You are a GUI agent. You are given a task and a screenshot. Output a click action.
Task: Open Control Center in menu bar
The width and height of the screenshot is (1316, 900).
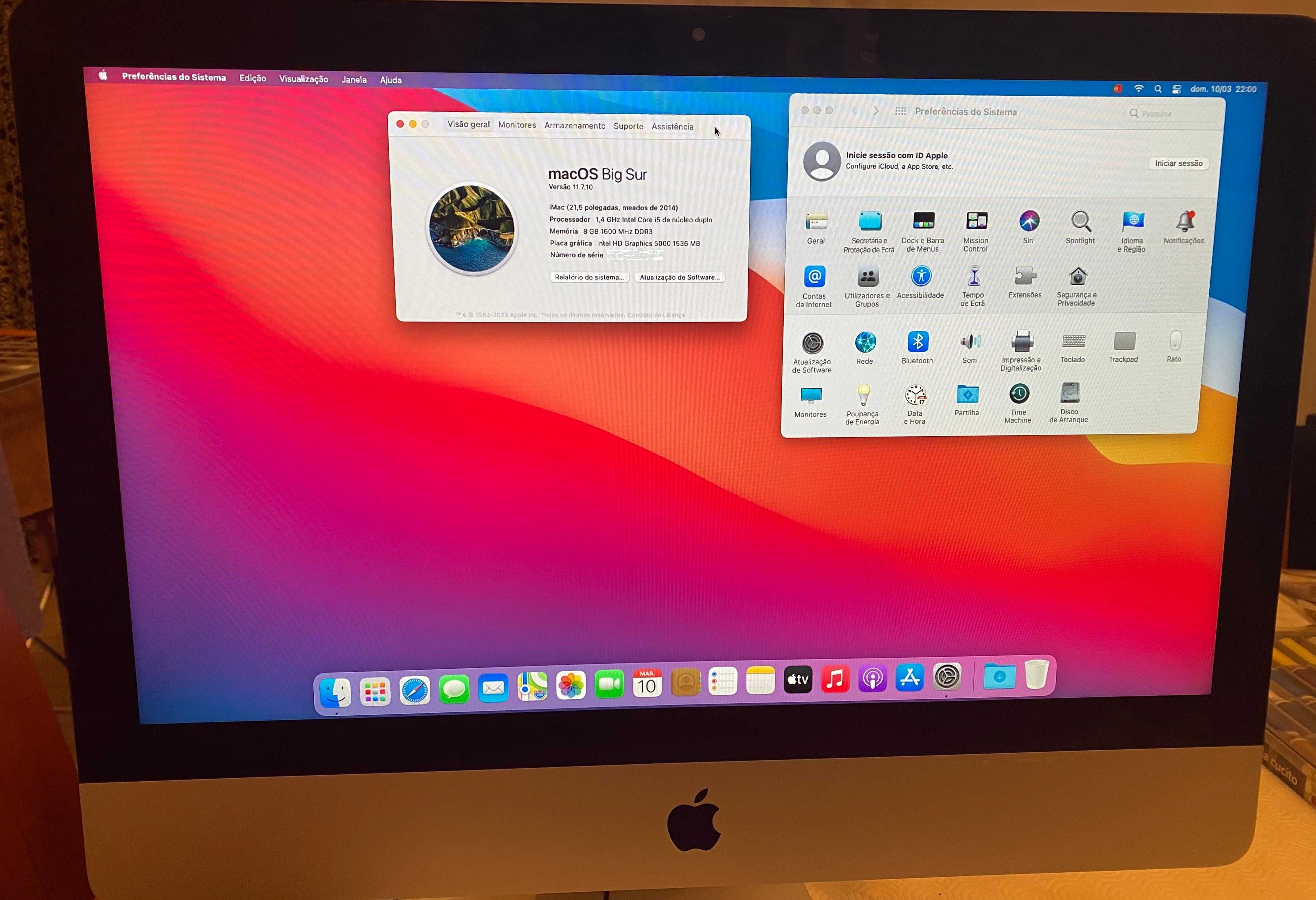[1177, 89]
